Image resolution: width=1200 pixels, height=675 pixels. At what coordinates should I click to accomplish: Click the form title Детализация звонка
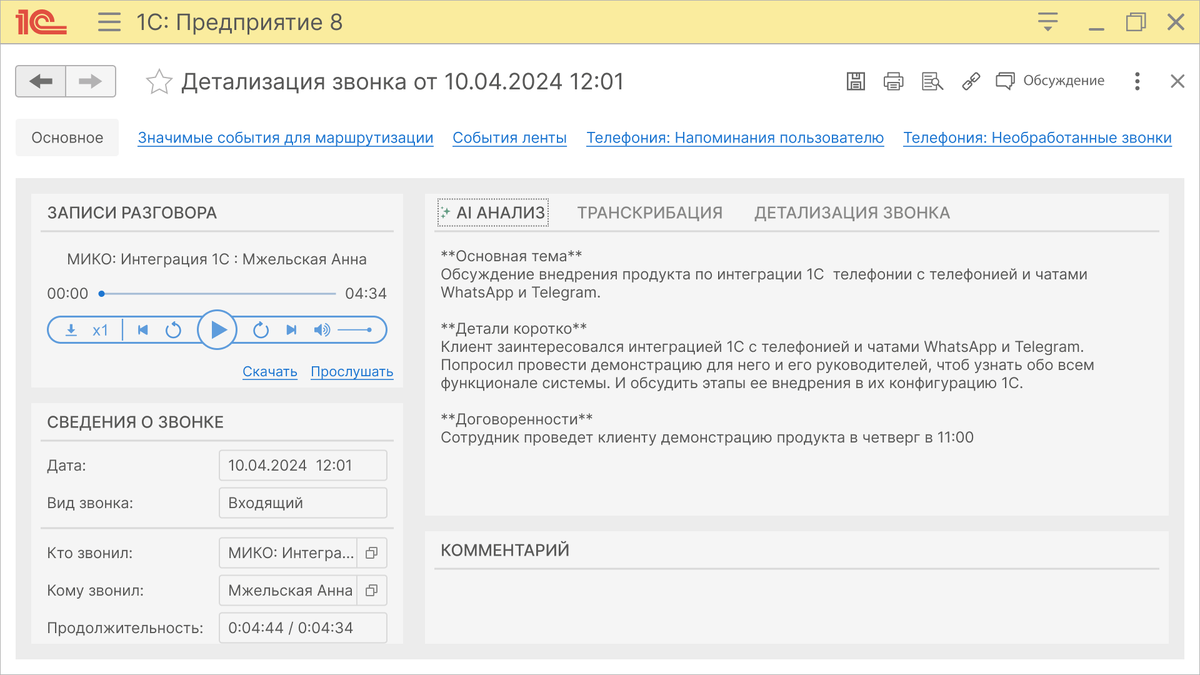point(402,82)
